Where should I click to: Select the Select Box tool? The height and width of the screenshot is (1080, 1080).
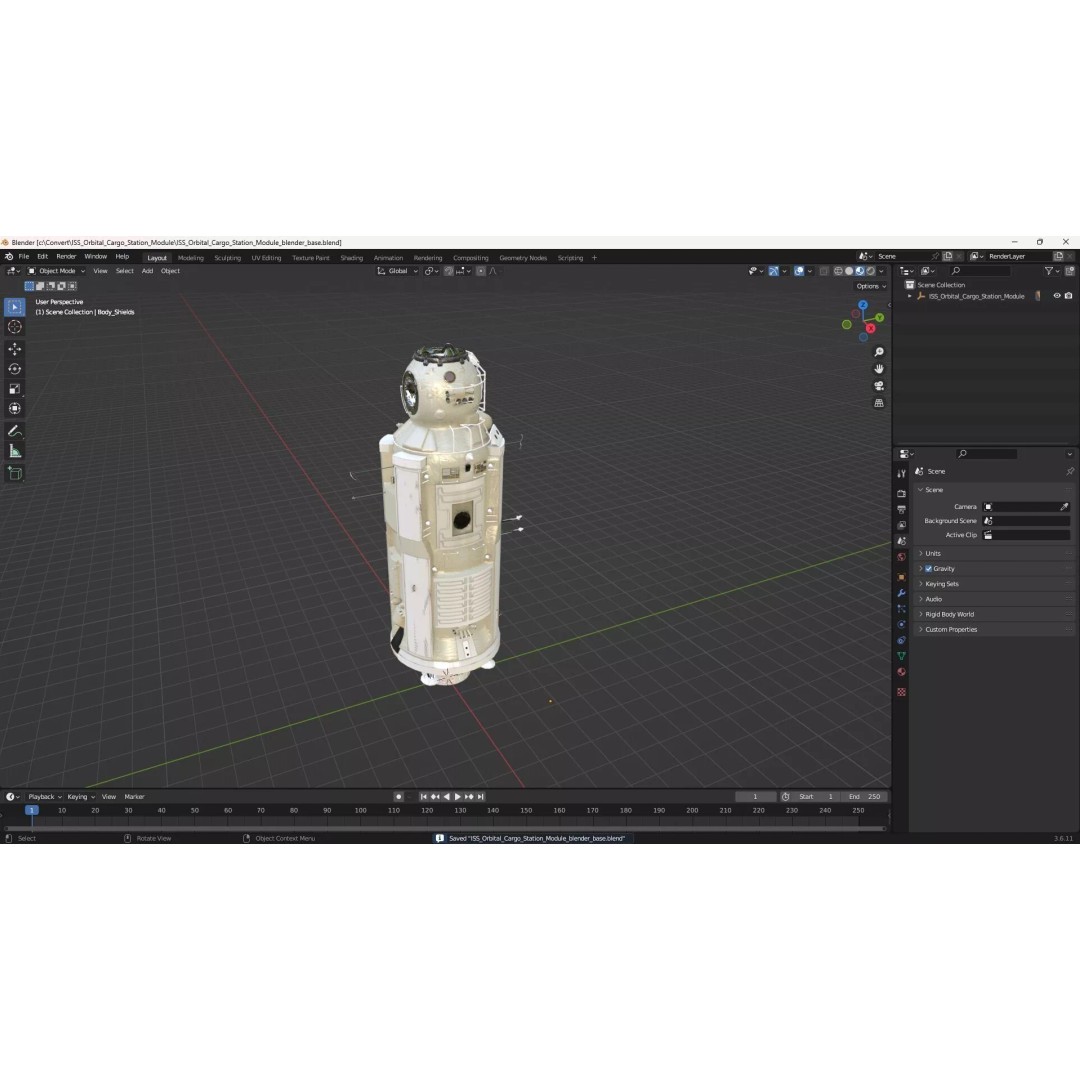pos(14,307)
